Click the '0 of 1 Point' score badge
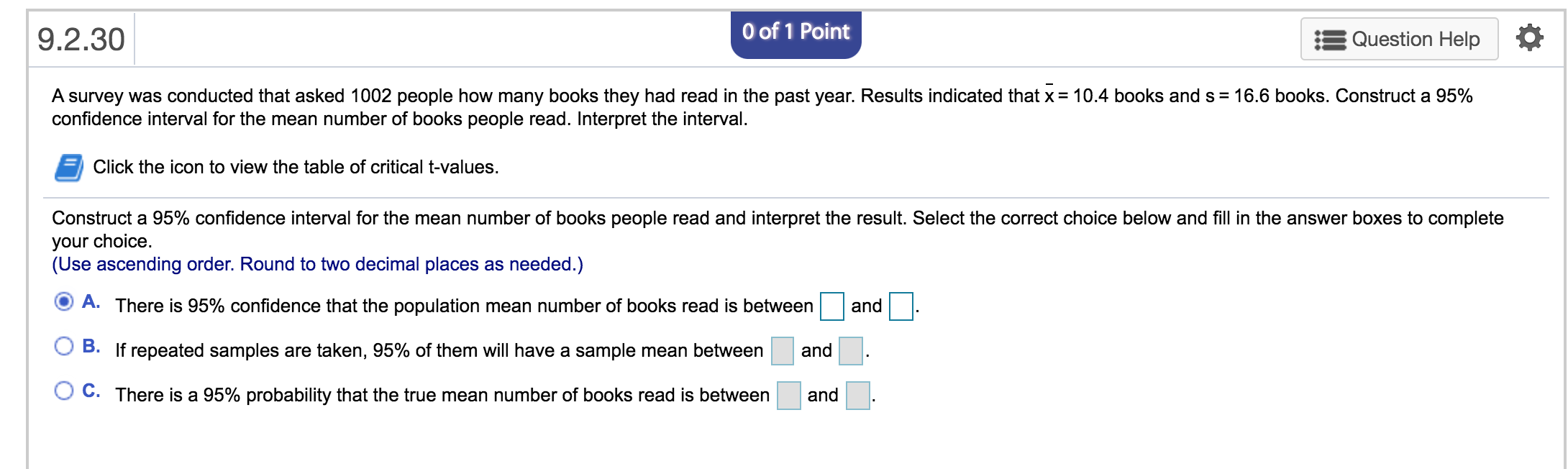This screenshot has width=1568, height=469. tap(796, 32)
